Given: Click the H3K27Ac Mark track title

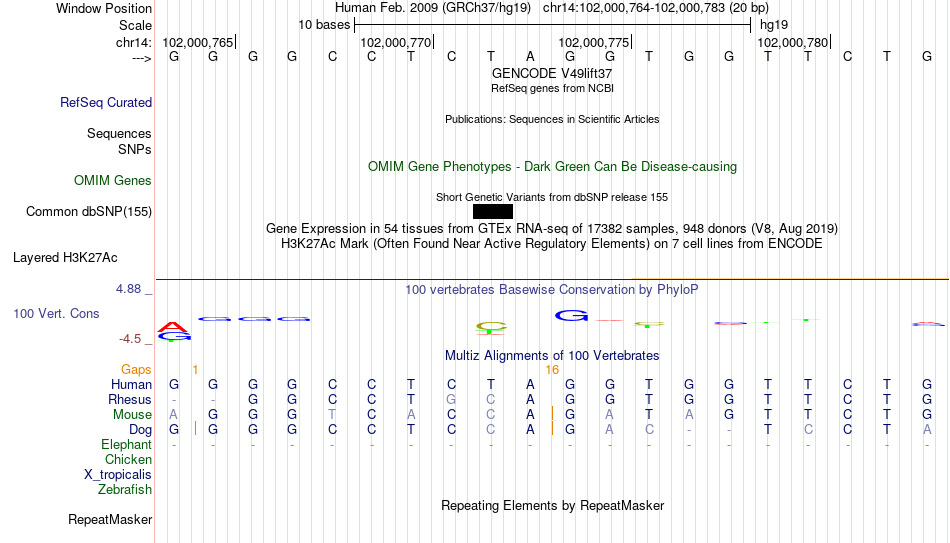Looking at the screenshot, I should point(552,244).
